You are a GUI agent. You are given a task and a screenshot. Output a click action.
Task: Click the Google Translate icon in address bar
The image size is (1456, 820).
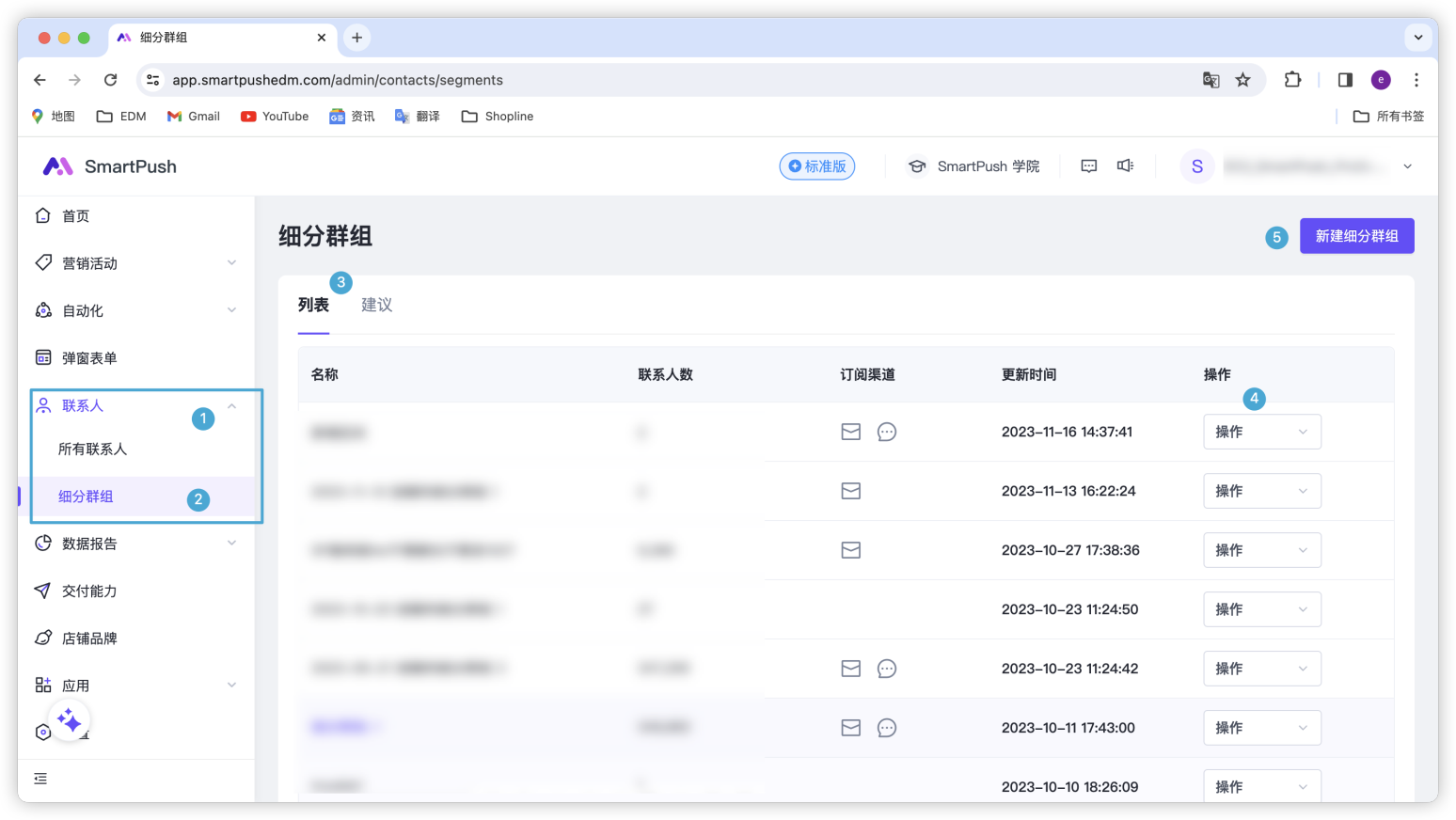(x=1211, y=80)
